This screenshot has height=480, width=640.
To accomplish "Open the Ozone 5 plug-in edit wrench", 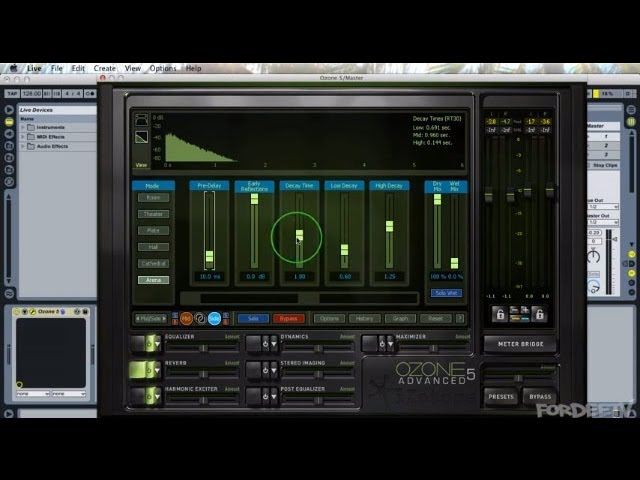I will coord(33,312).
